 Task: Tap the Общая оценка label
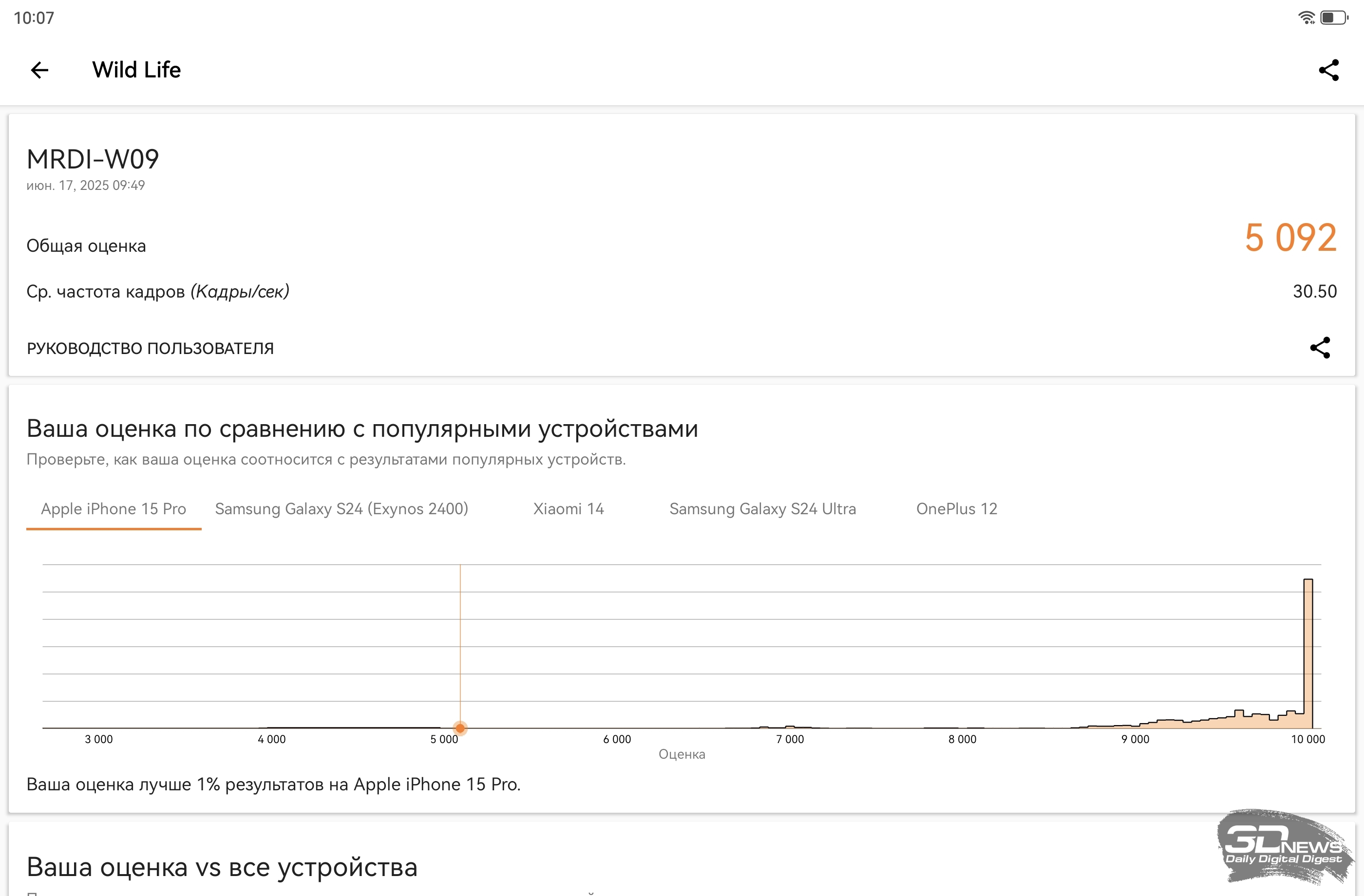pyautogui.click(x=86, y=246)
